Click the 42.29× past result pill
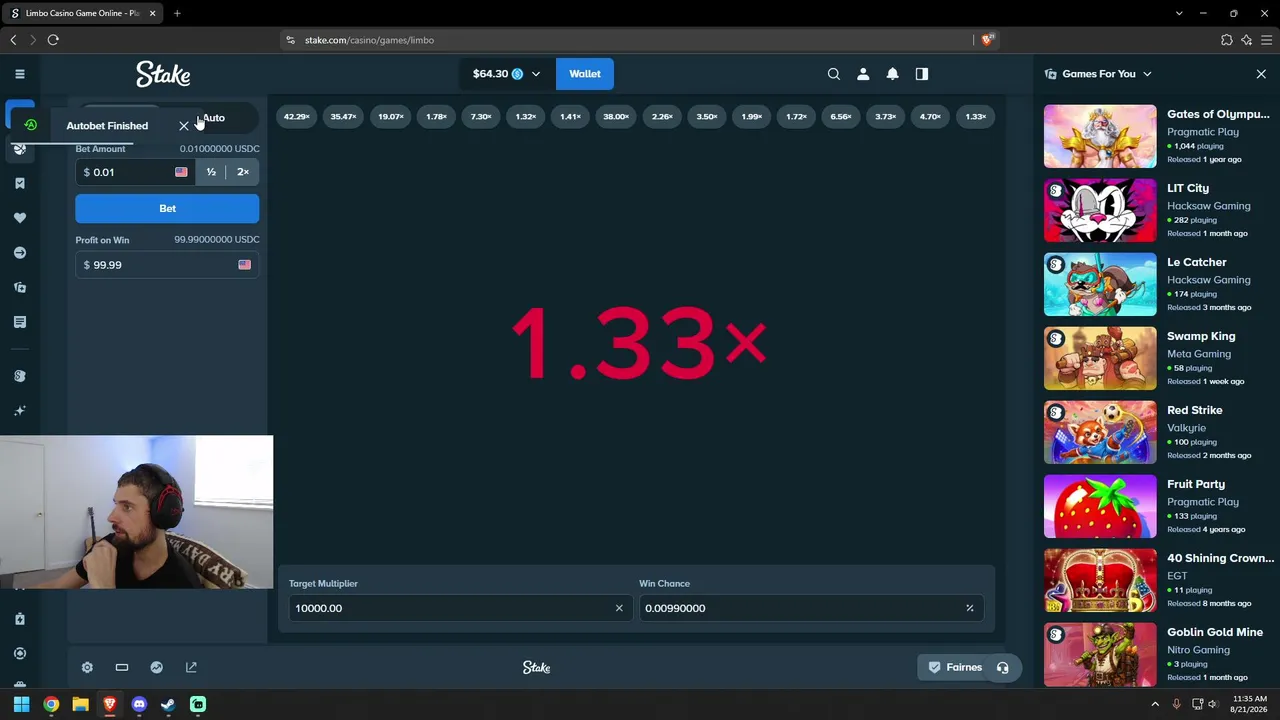The height and width of the screenshot is (720, 1280). point(297,117)
